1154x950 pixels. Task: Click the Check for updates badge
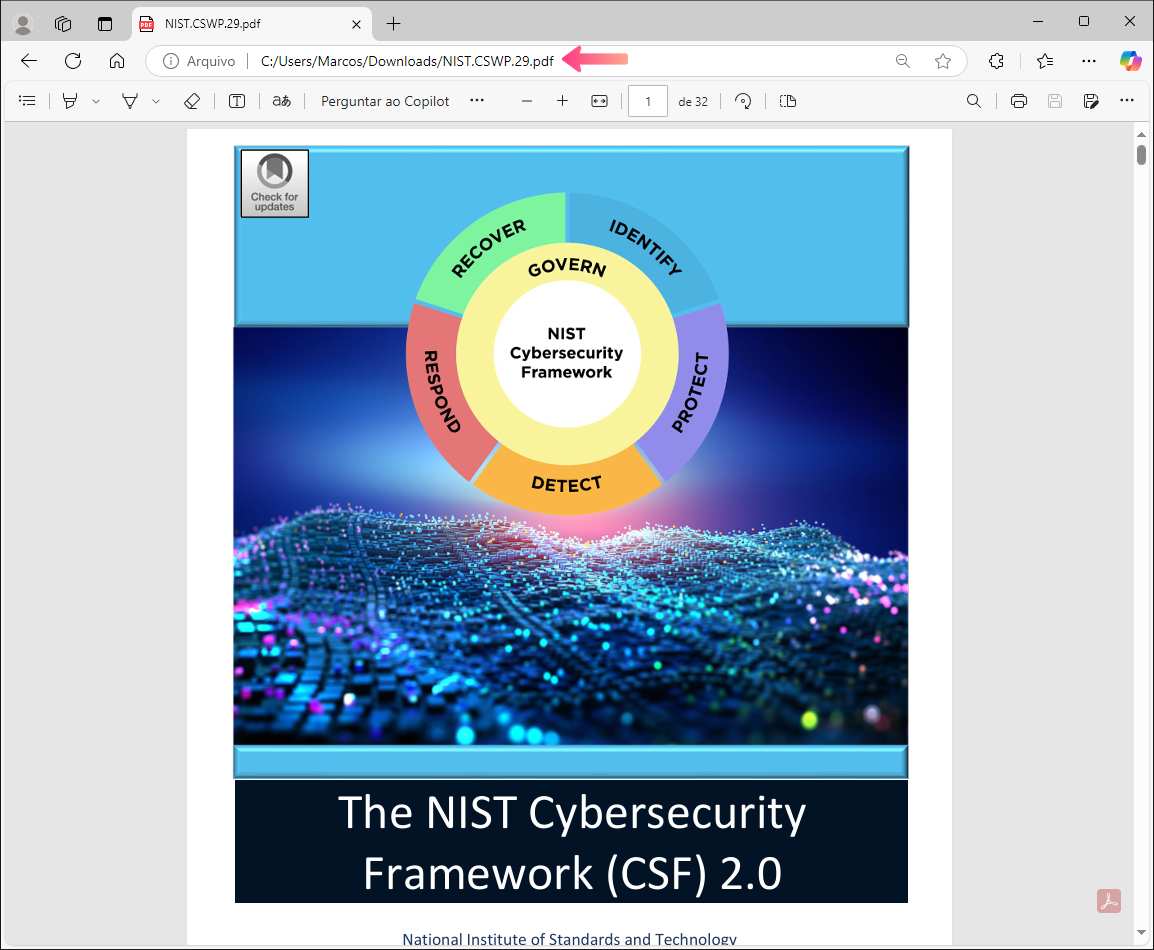(275, 184)
